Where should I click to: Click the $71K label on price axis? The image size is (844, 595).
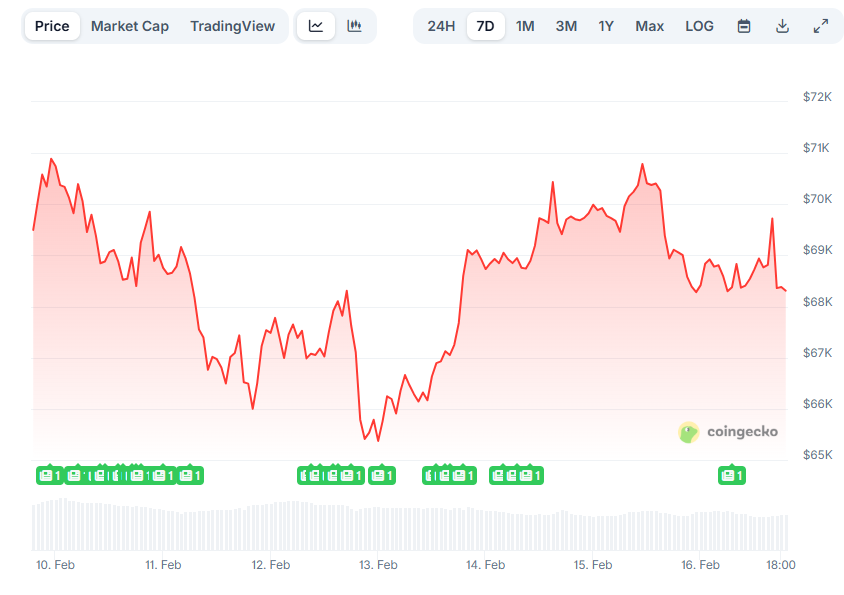[x=817, y=148]
